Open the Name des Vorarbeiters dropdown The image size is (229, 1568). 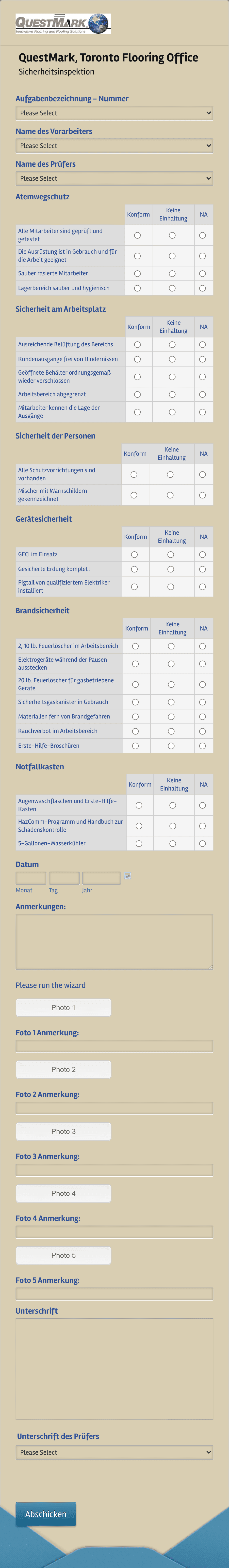(114, 146)
